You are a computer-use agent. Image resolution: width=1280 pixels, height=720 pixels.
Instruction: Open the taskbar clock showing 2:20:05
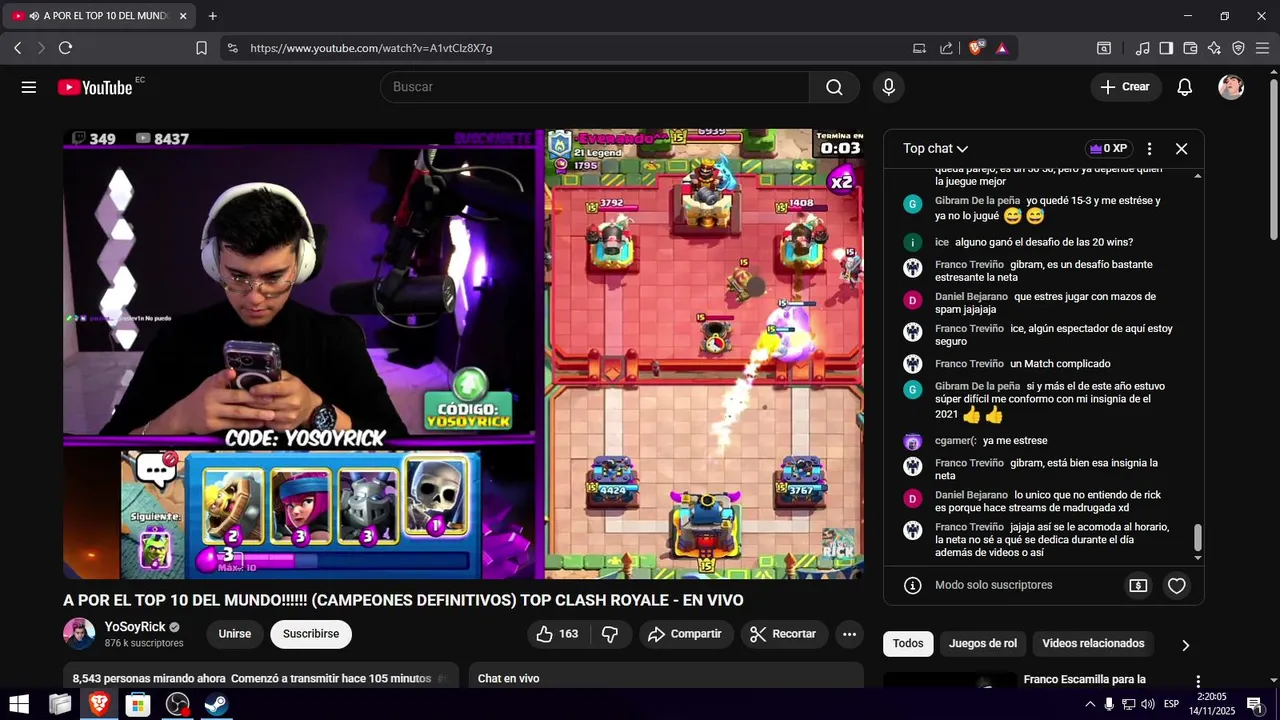tap(1211, 704)
